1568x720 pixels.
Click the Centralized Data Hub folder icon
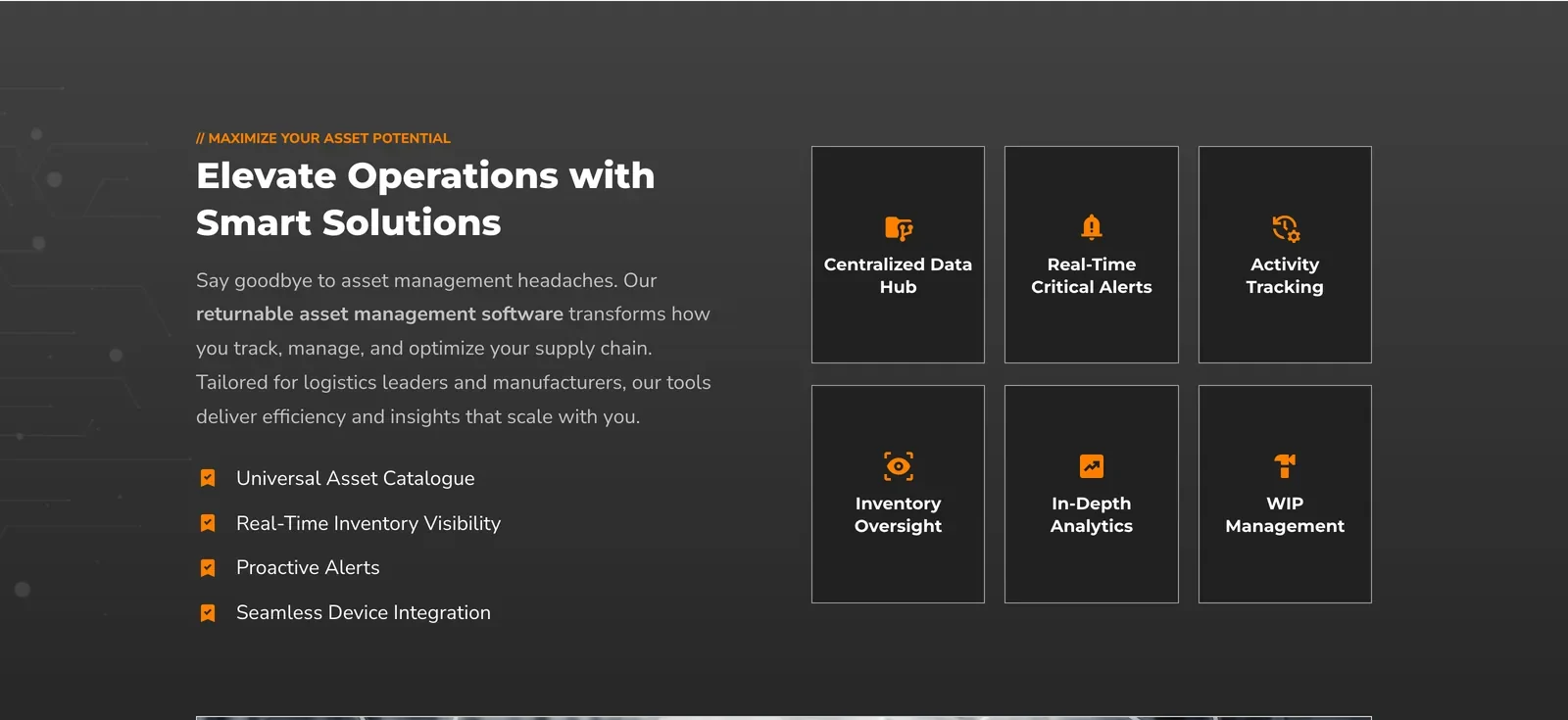pyautogui.click(x=898, y=228)
